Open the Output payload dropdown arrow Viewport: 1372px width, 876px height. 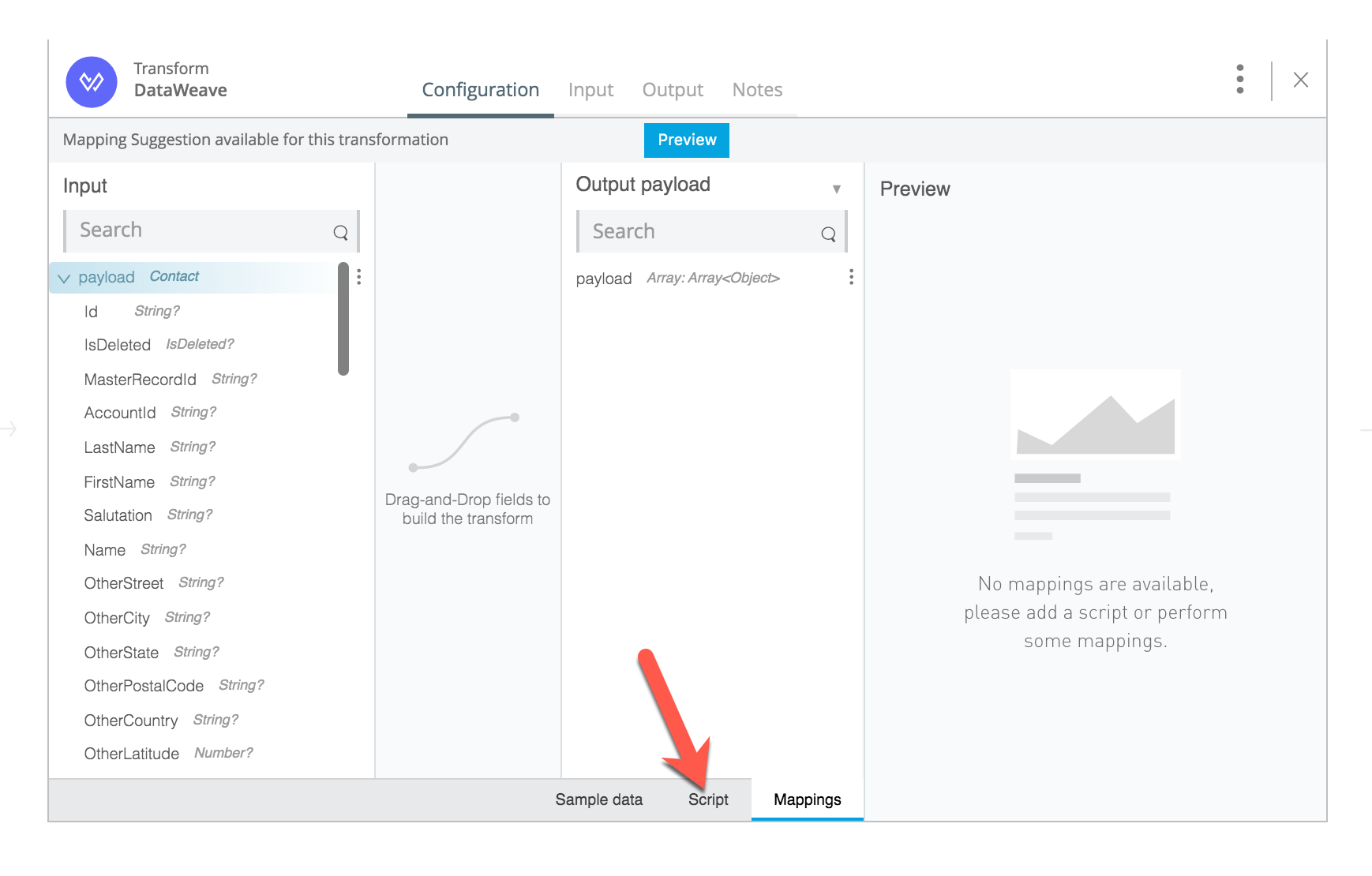coord(837,189)
